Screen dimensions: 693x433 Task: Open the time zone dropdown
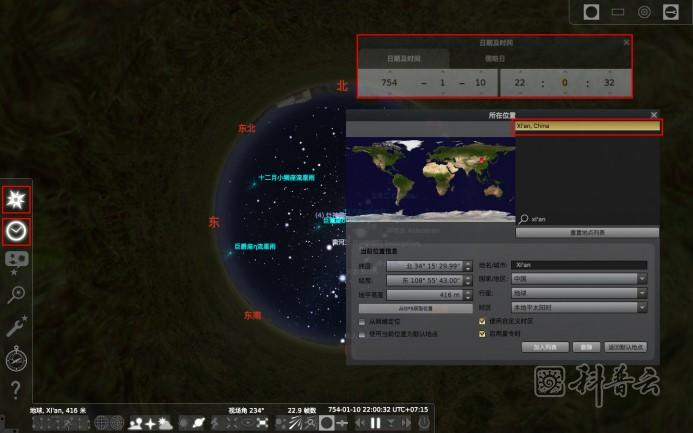point(579,307)
